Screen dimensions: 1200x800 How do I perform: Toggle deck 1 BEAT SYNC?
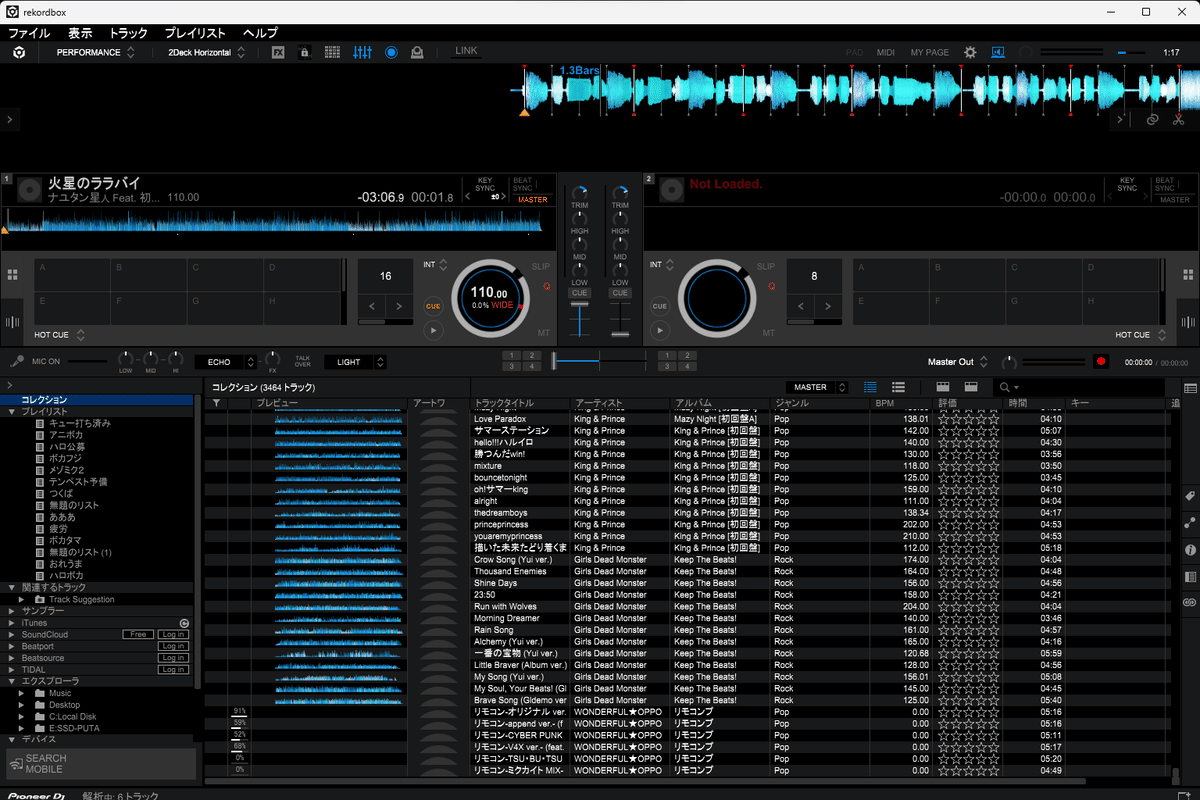(x=522, y=185)
